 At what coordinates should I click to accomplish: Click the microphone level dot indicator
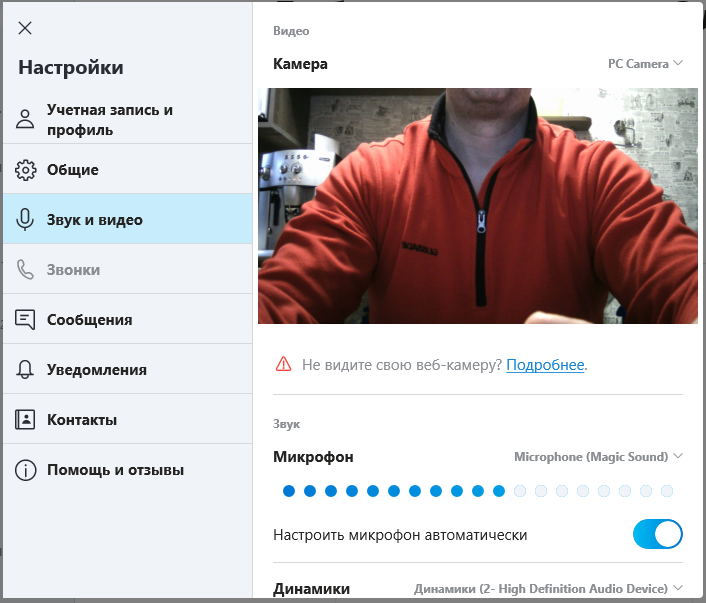point(478,491)
